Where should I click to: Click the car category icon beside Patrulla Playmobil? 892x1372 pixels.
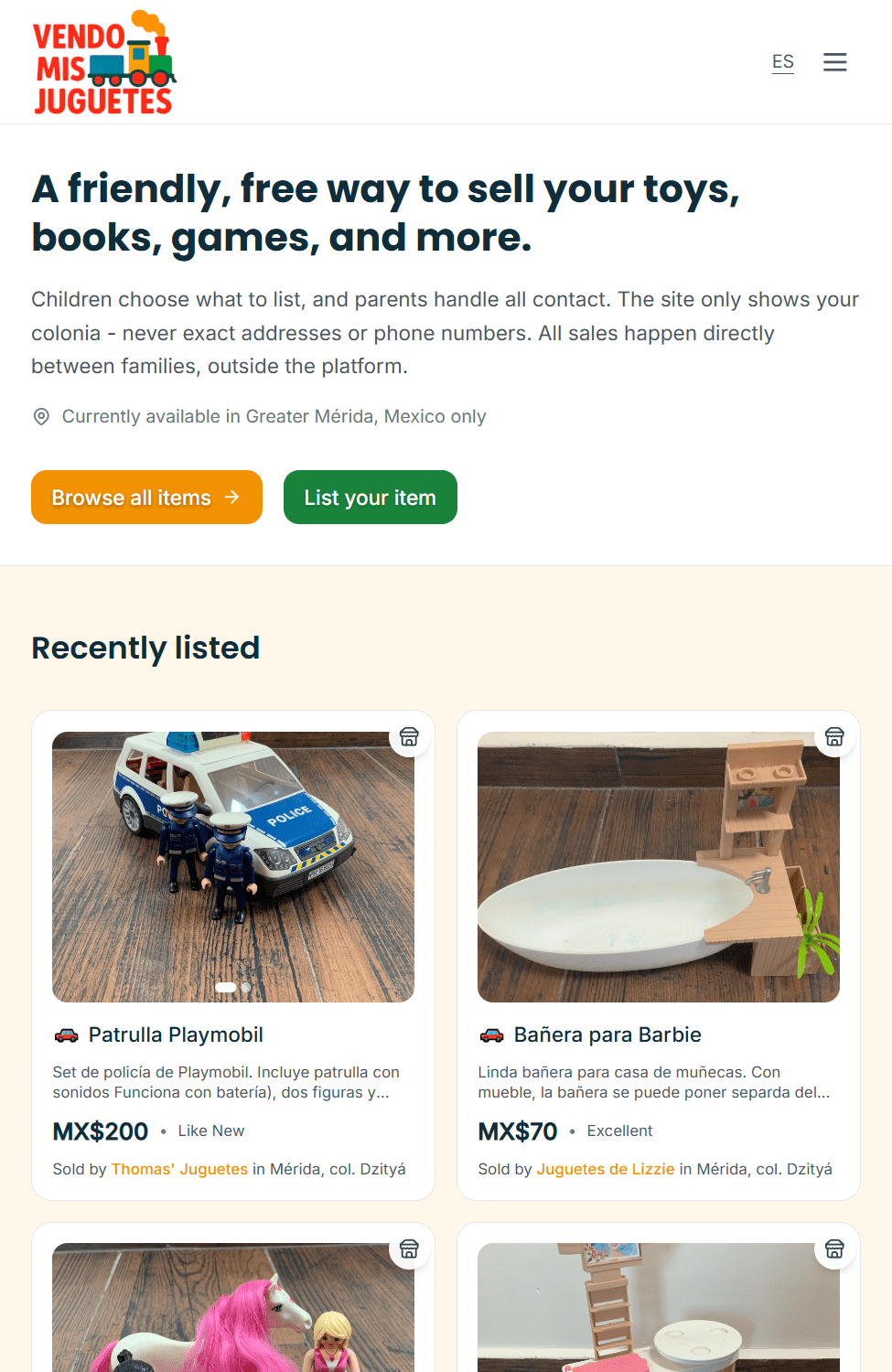tap(66, 1035)
